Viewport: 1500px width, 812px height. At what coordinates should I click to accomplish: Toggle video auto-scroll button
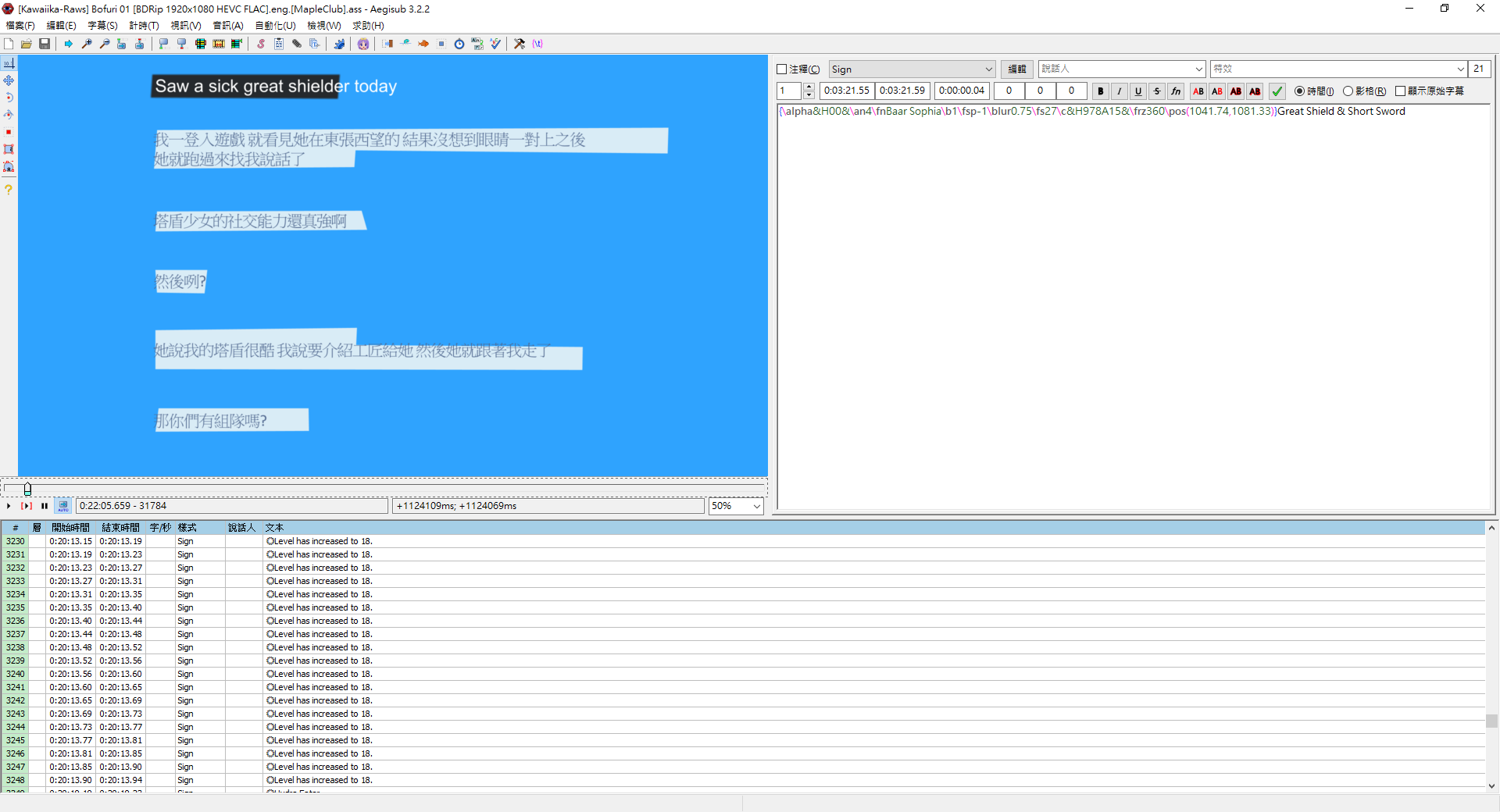63,506
